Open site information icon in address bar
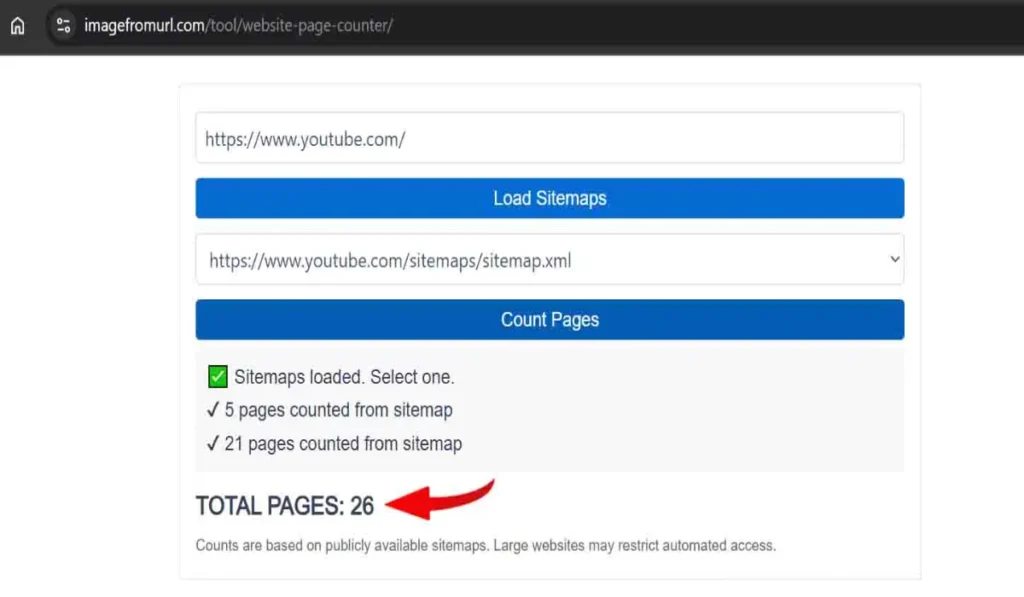Image resolution: width=1024 pixels, height=597 pixels. (63, 25)
